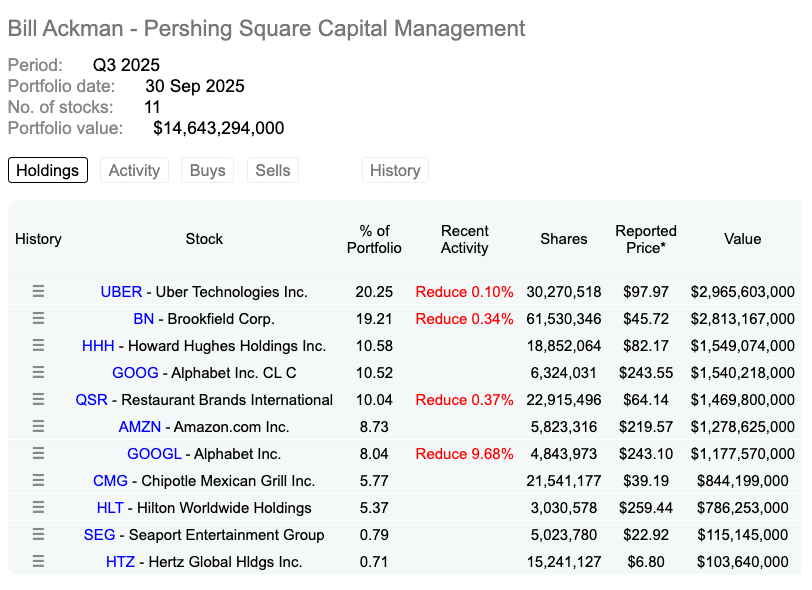The width and height of the screenshot is (812, 590).
Task: Open the UBER stock link
Action: [121, 292]
